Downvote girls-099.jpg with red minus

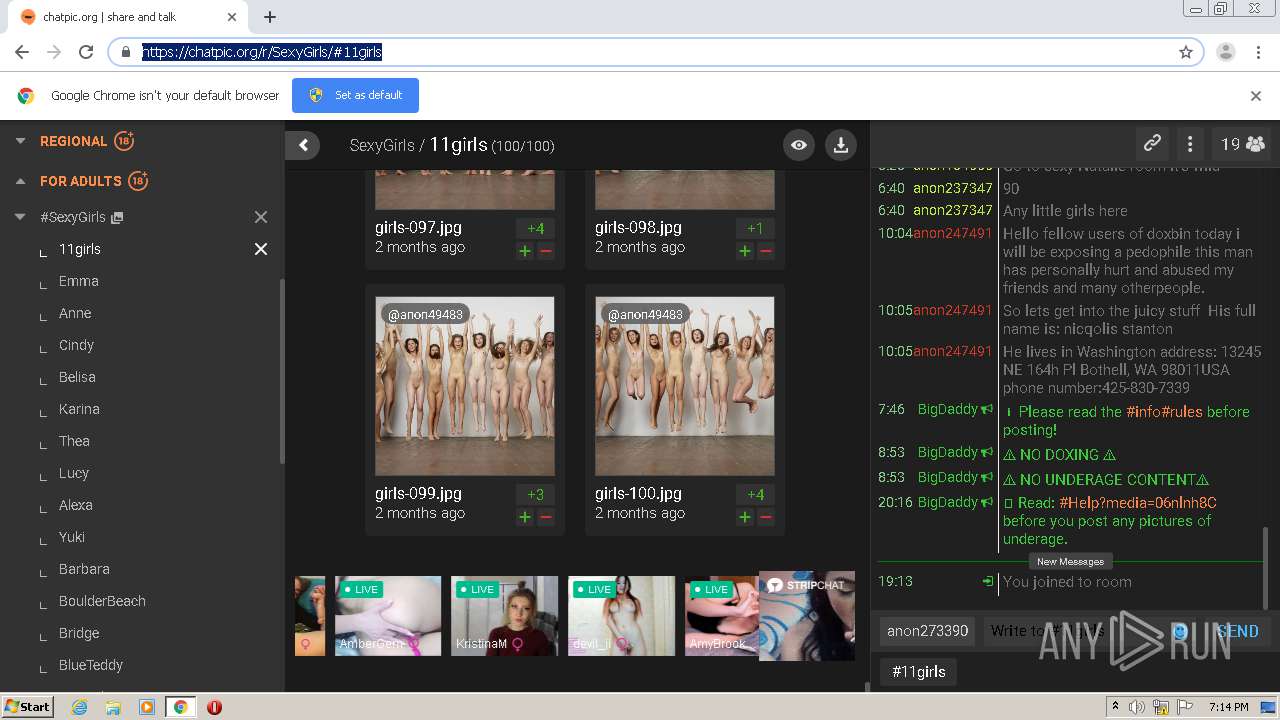coord(546,517)
